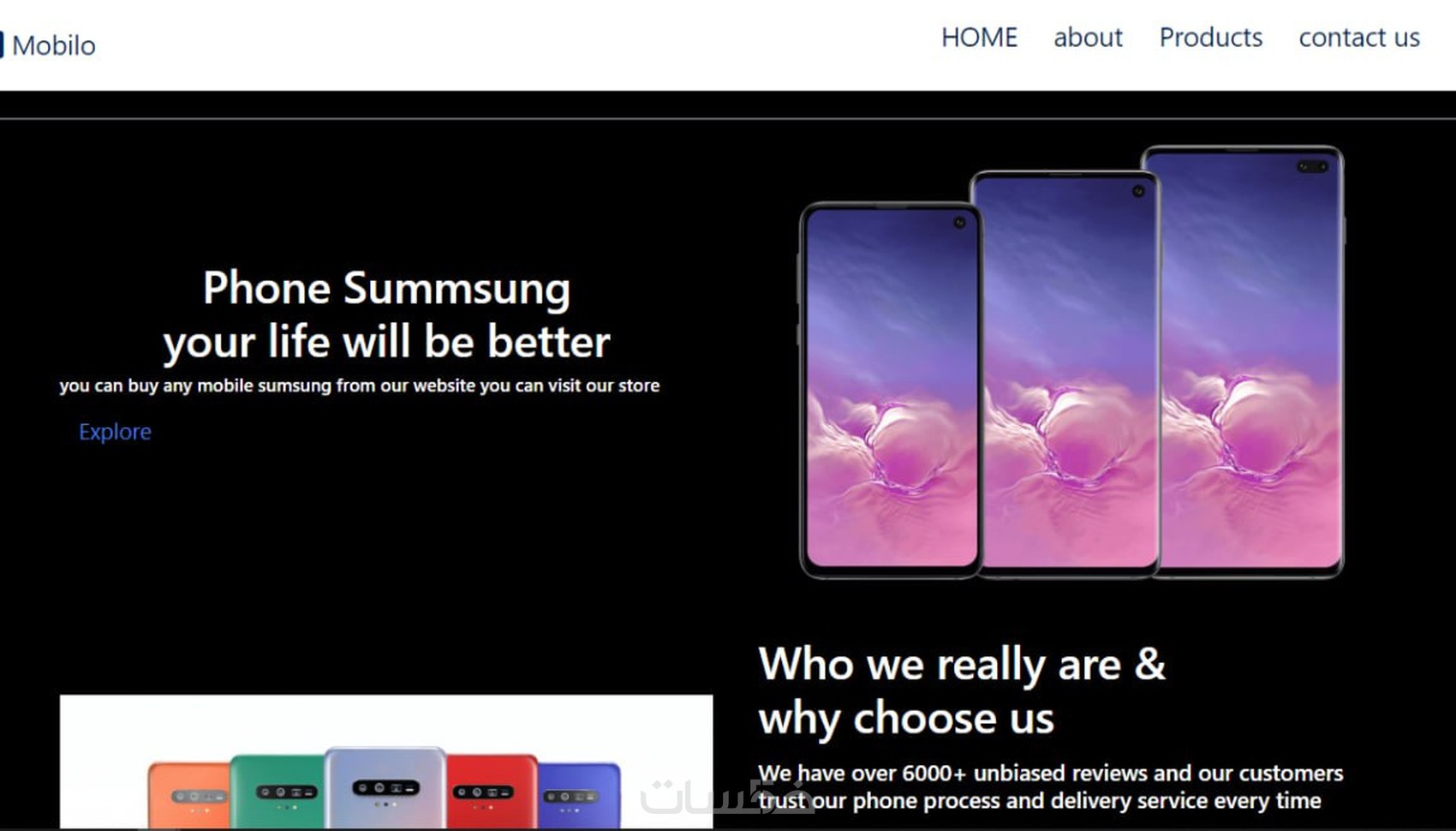Choose the silver phone in the center
The image size is (1456, 831).
coord(385,787)
